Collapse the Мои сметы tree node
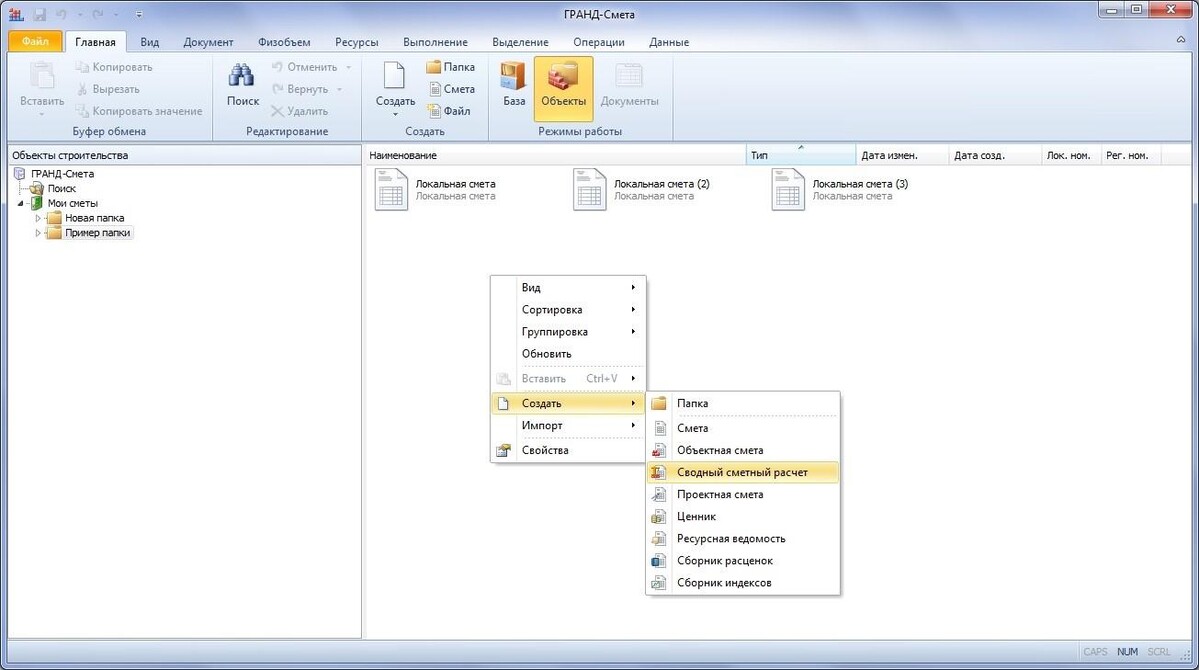Image resolution: width=1199 pixels, height=670 pixels. [21, 203]
